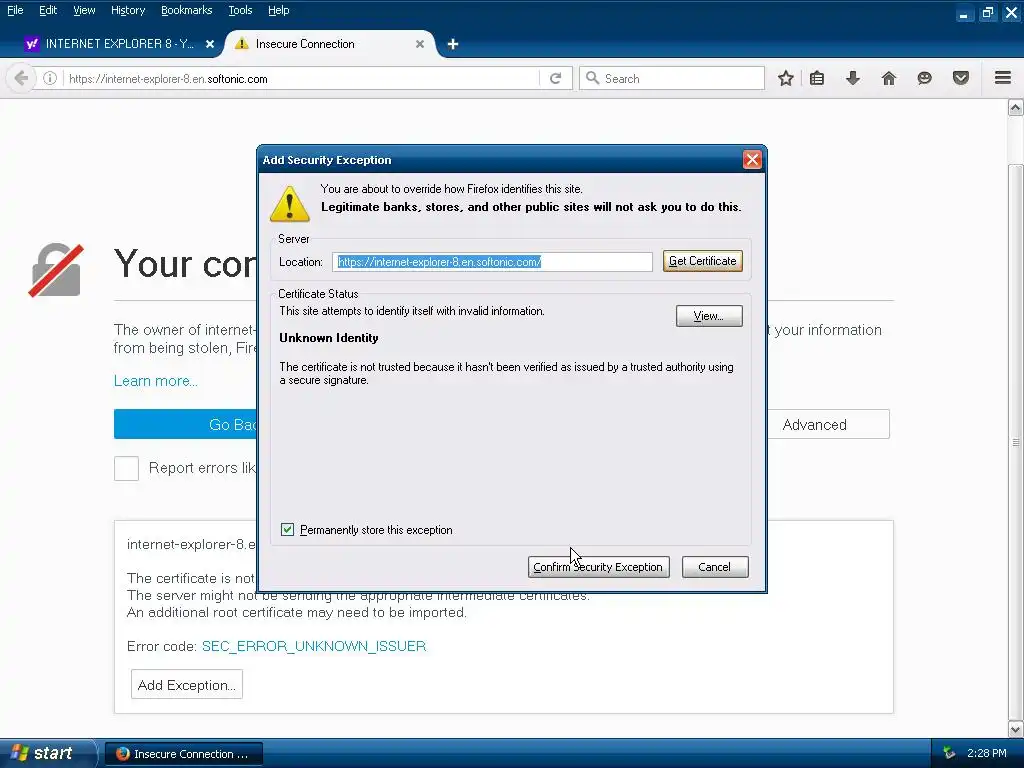This screenshot has height=768, width=1024.
Task: Go to the Home page icon
Action: tap(889, 78)
